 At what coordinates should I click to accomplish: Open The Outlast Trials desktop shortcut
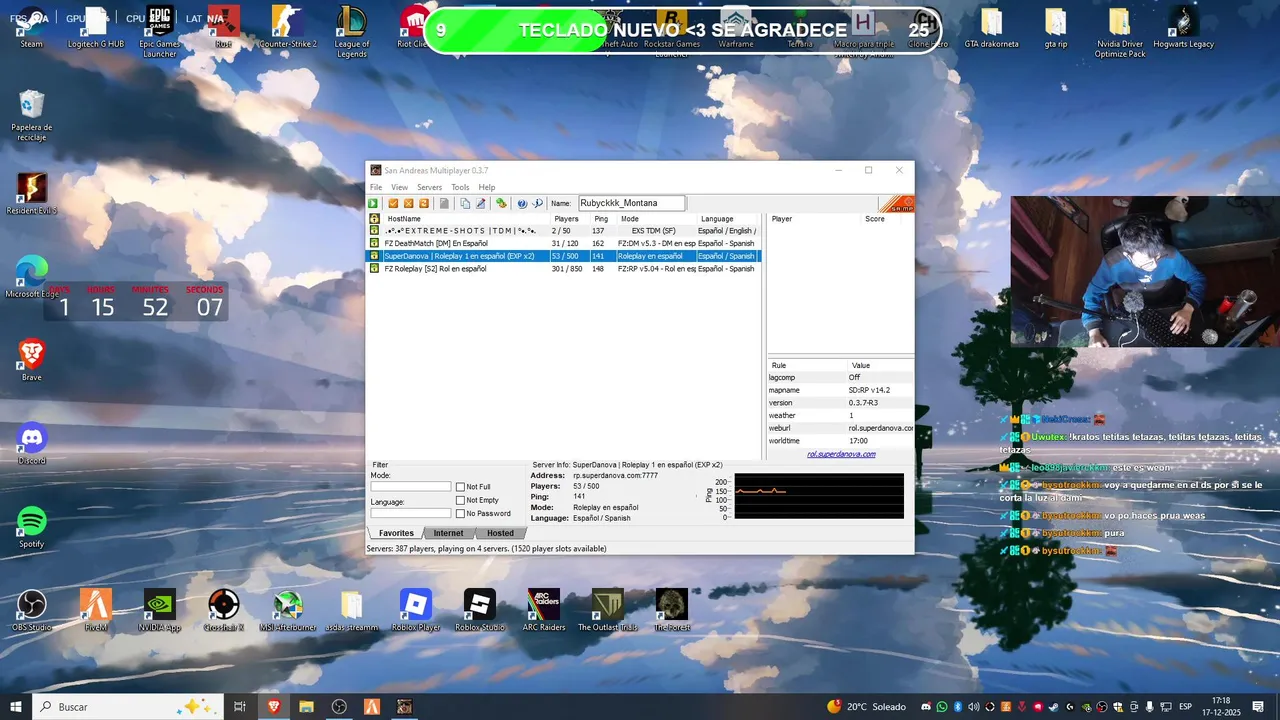coord(608,610)
